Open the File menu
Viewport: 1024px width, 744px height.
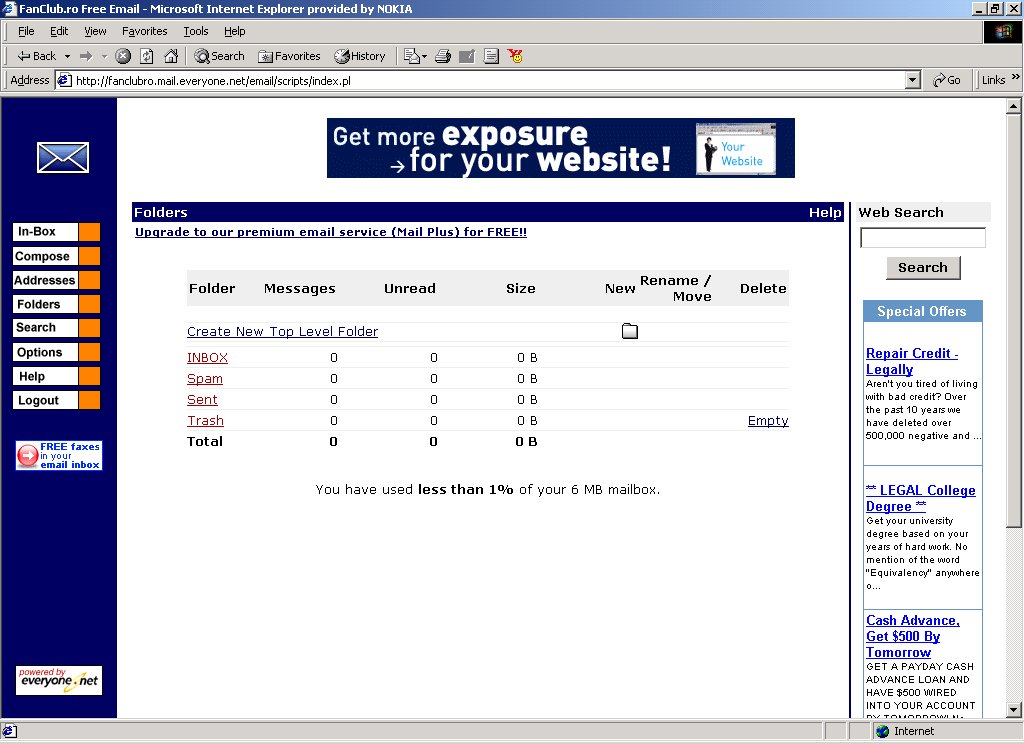[x=26, y=31]
